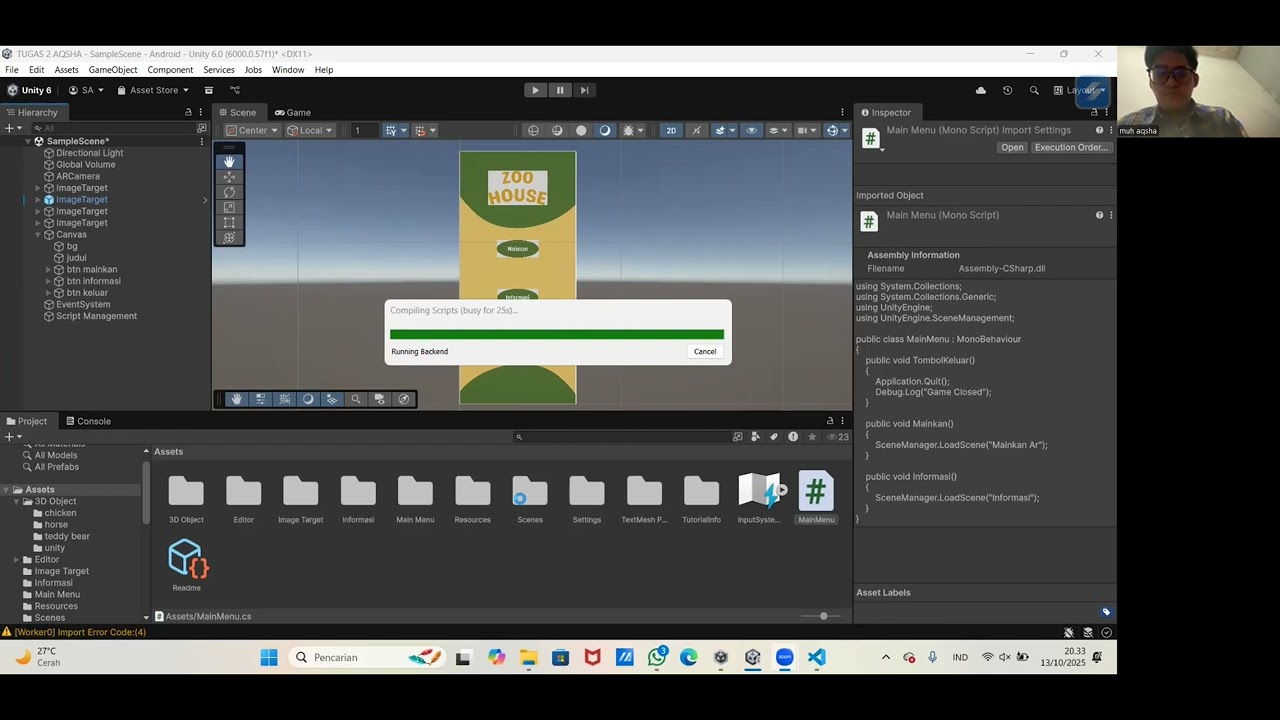Select the Rect tool in Scene tools
The height and width of the screenshot is (720, 1280).
[x=229, y=222]
